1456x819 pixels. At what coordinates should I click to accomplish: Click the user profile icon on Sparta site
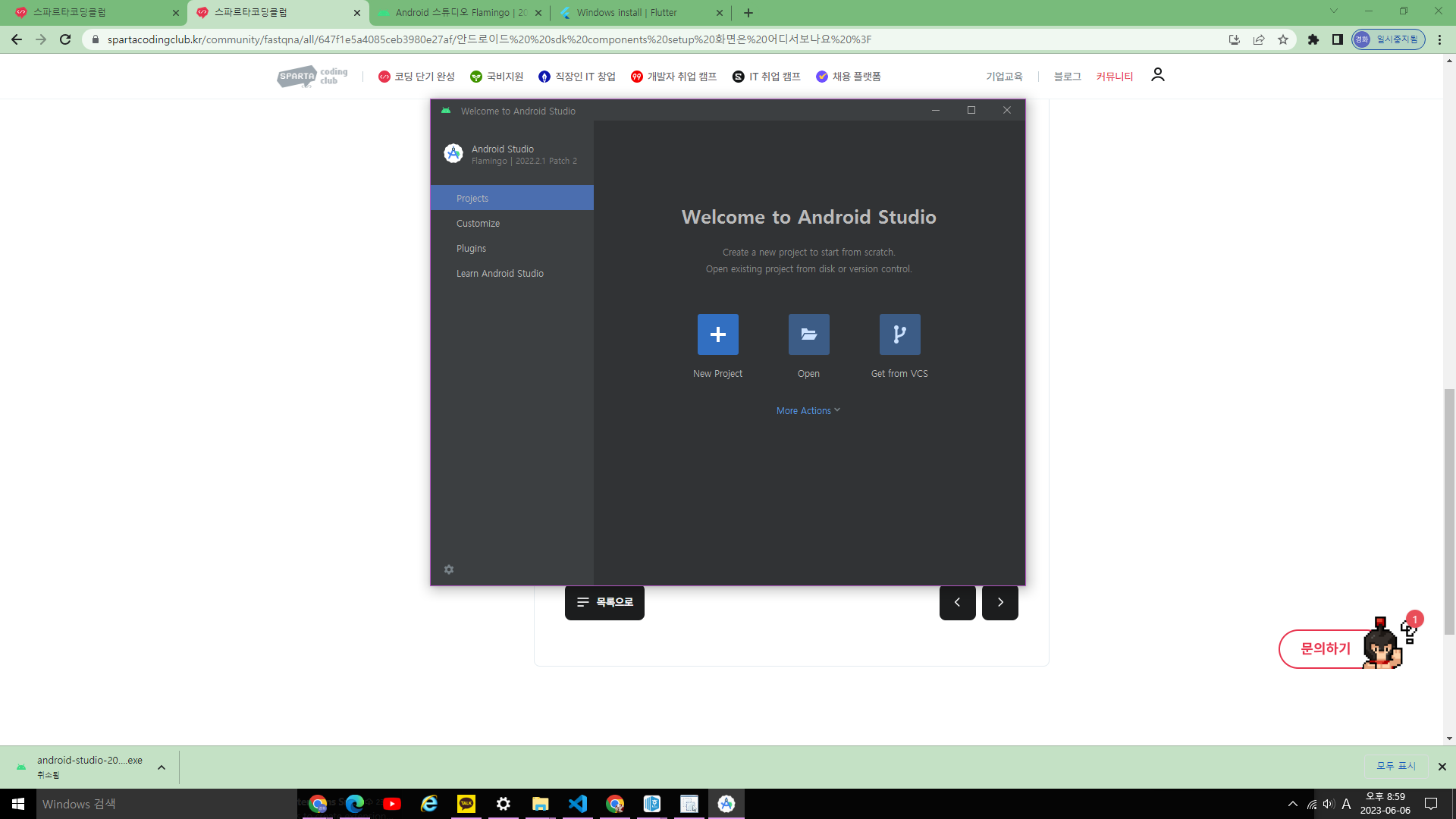tap(1158, 74)
